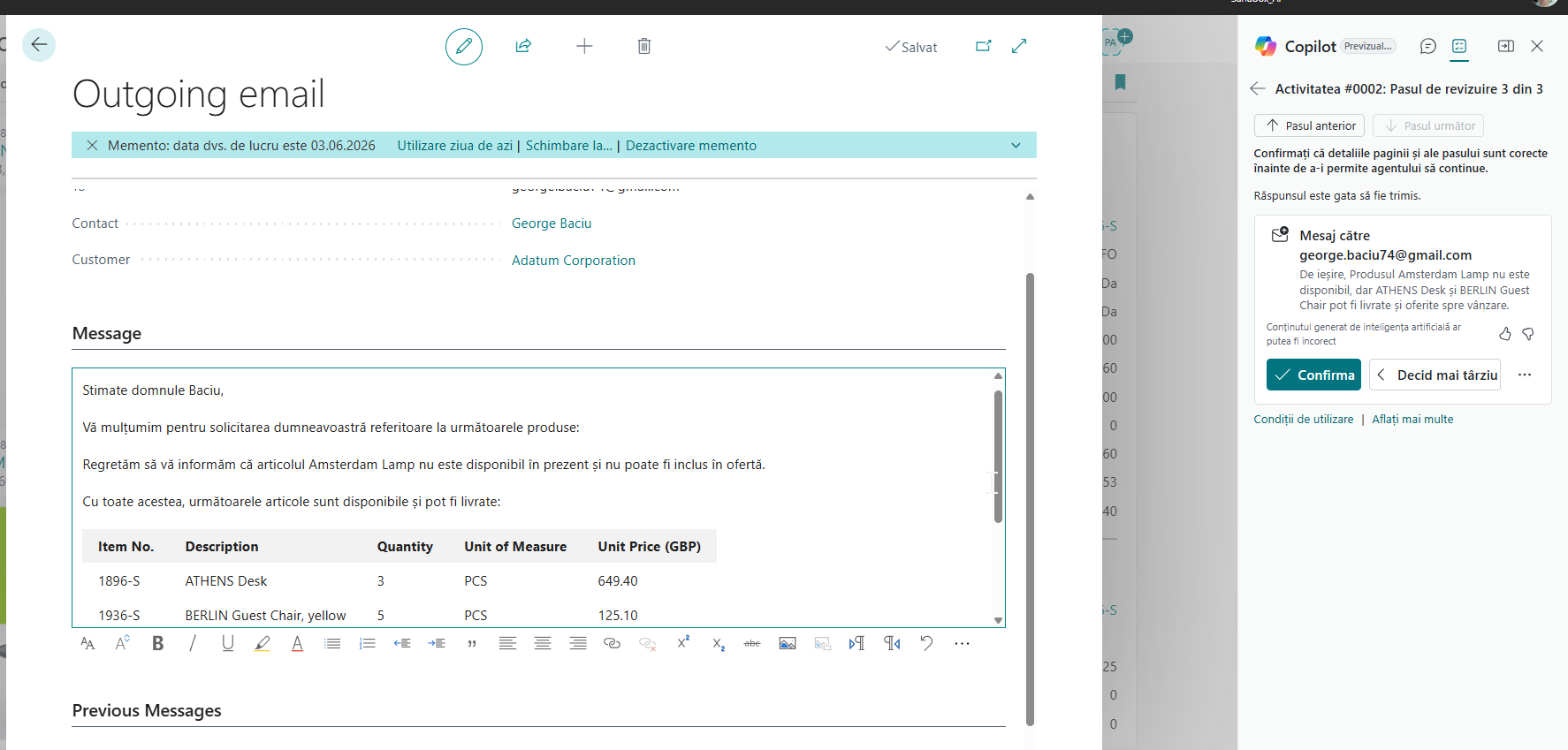Insert hyperlink using the link icon
Viewport: 1568px width, 750px height.
coord(612,643)
